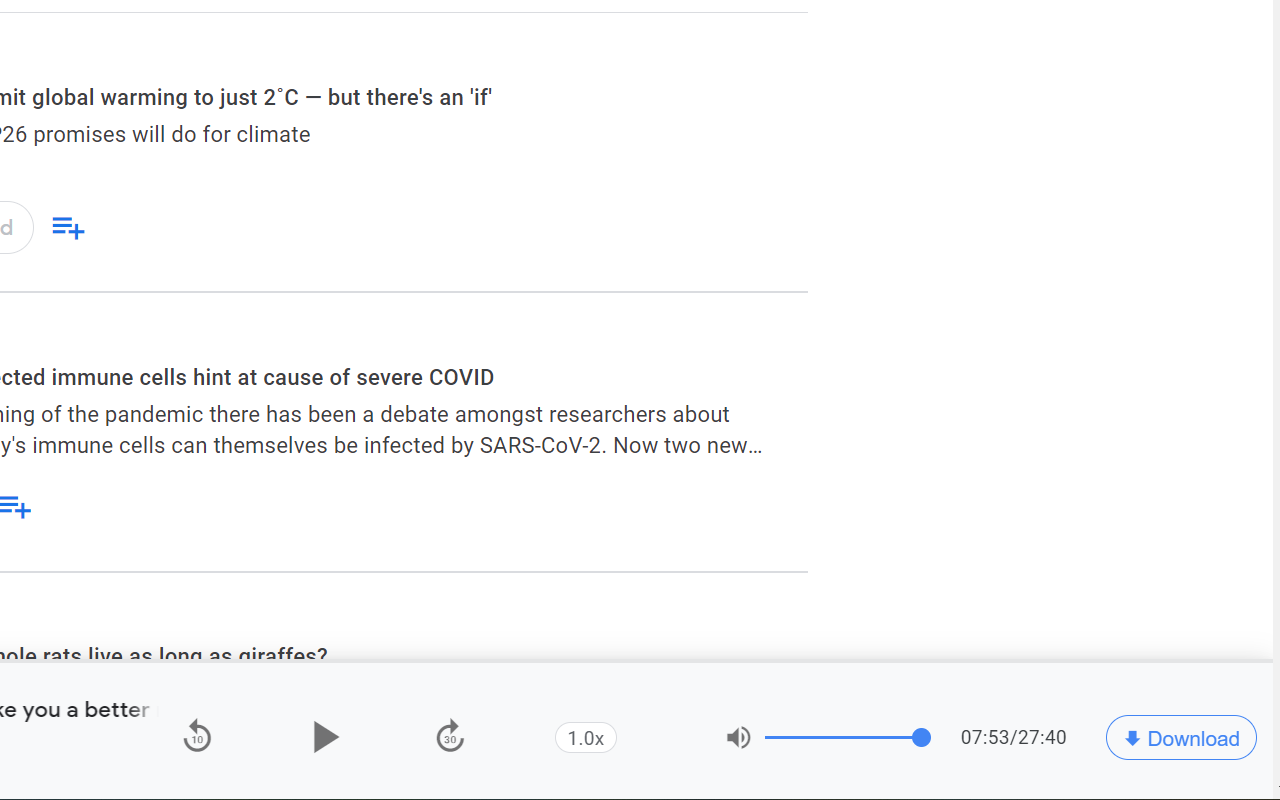Open the severe COVID immune cells episode
The image size is (1280, 800).
click(246, 377)
